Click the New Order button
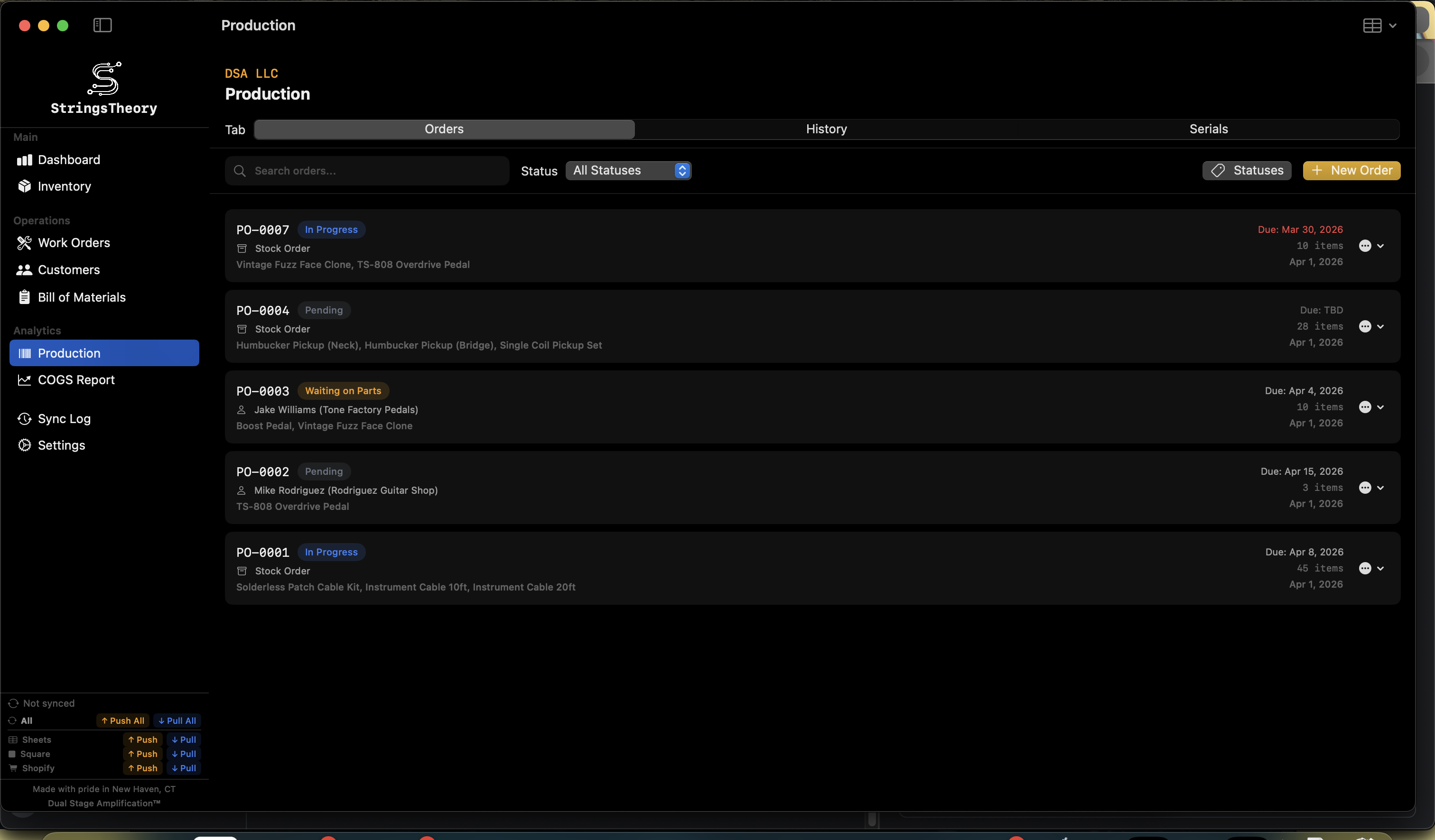 click(x=1351, y=170)
